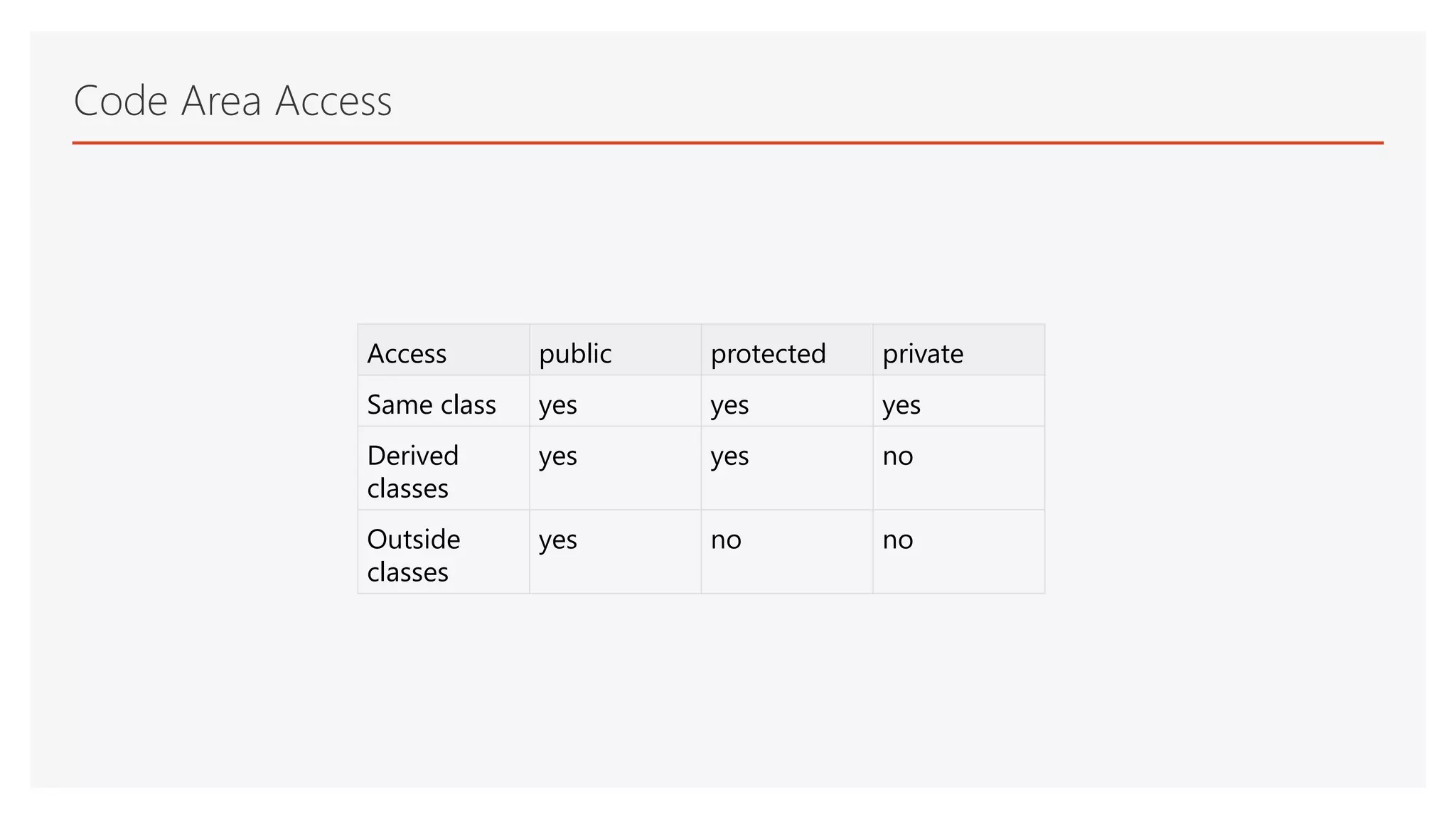Screen dimensions: 1456x819
Task: Click the 'Code Area Access' slide title
Action: 232,101
